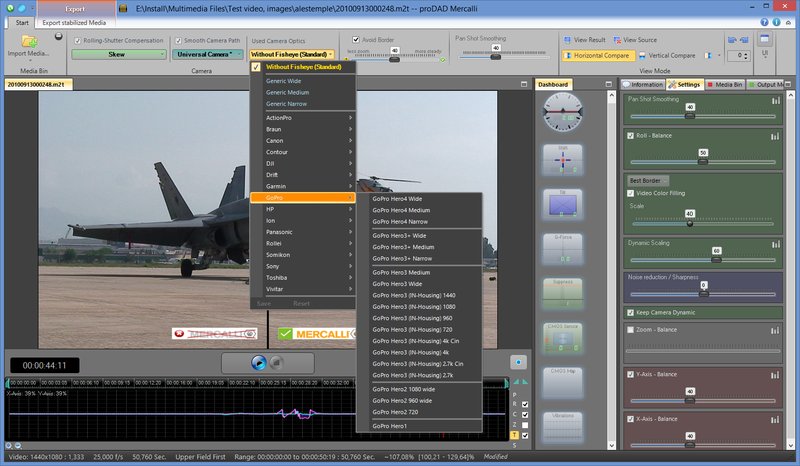Toggle X-Axis - Balance checkbox
Viewport: 800px width, 466px height.
click(631, 419)
